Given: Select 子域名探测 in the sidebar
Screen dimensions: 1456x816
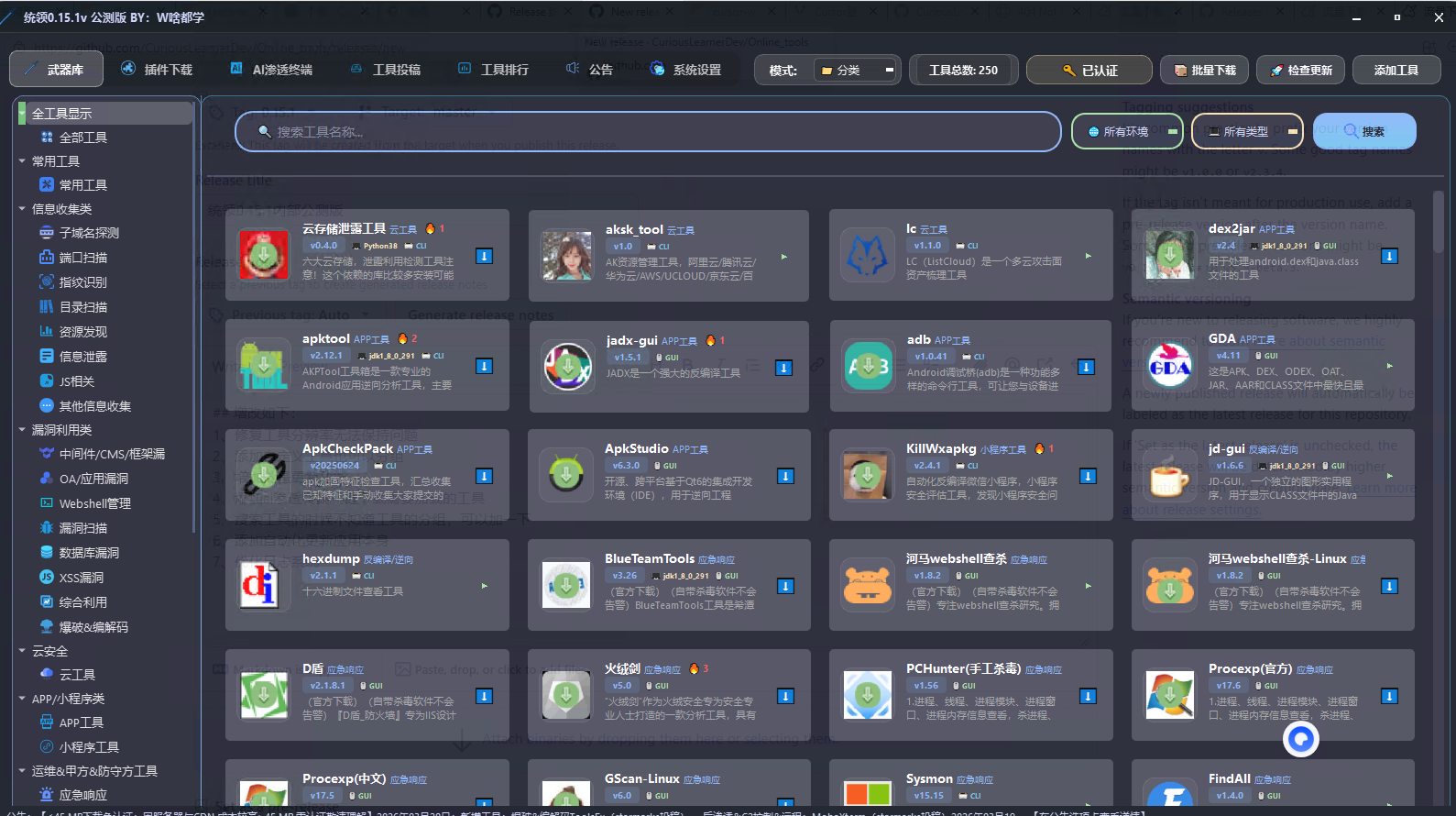Looking at the screenshot, I should [89, 233].
